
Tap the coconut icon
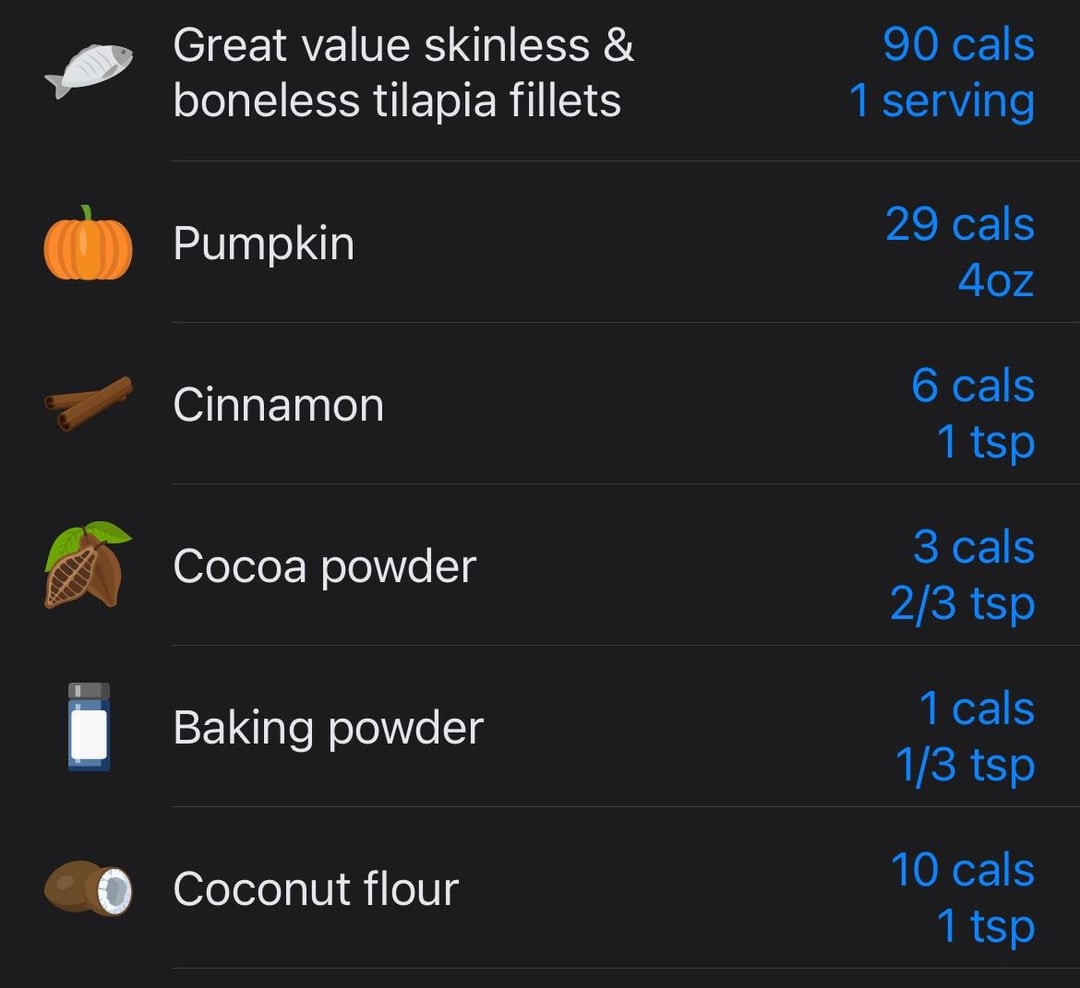tap(88, 888)
